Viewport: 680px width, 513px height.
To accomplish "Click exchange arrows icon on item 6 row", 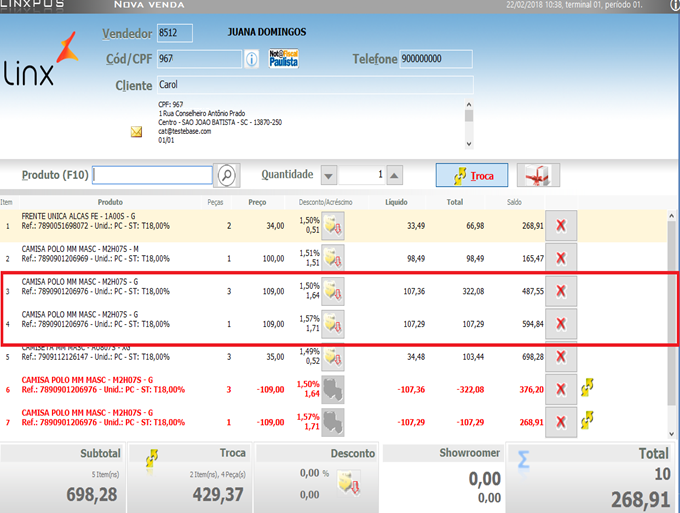I will 587,387.
